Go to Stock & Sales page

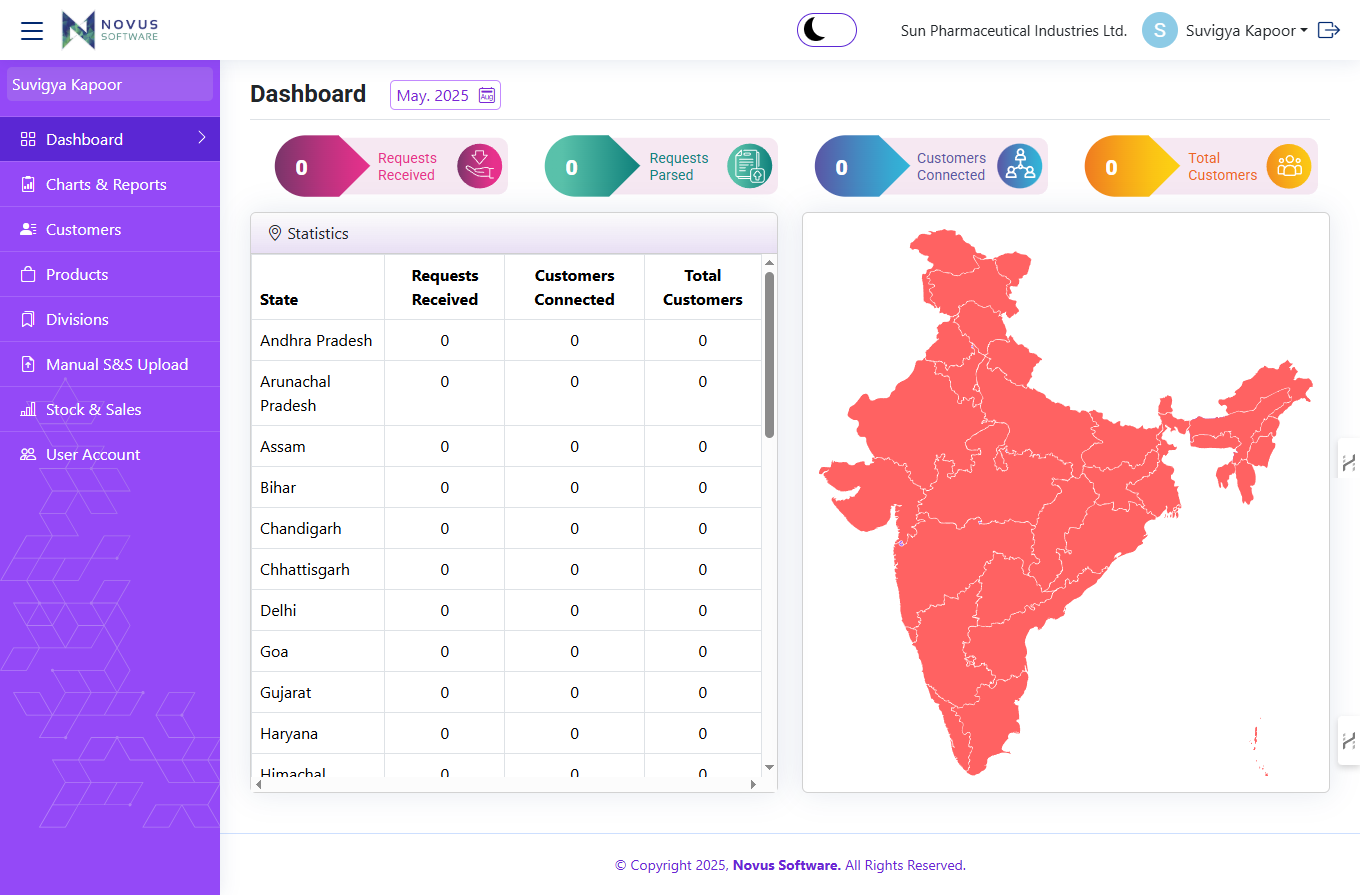pyautogui.click(x=93, y=409)
